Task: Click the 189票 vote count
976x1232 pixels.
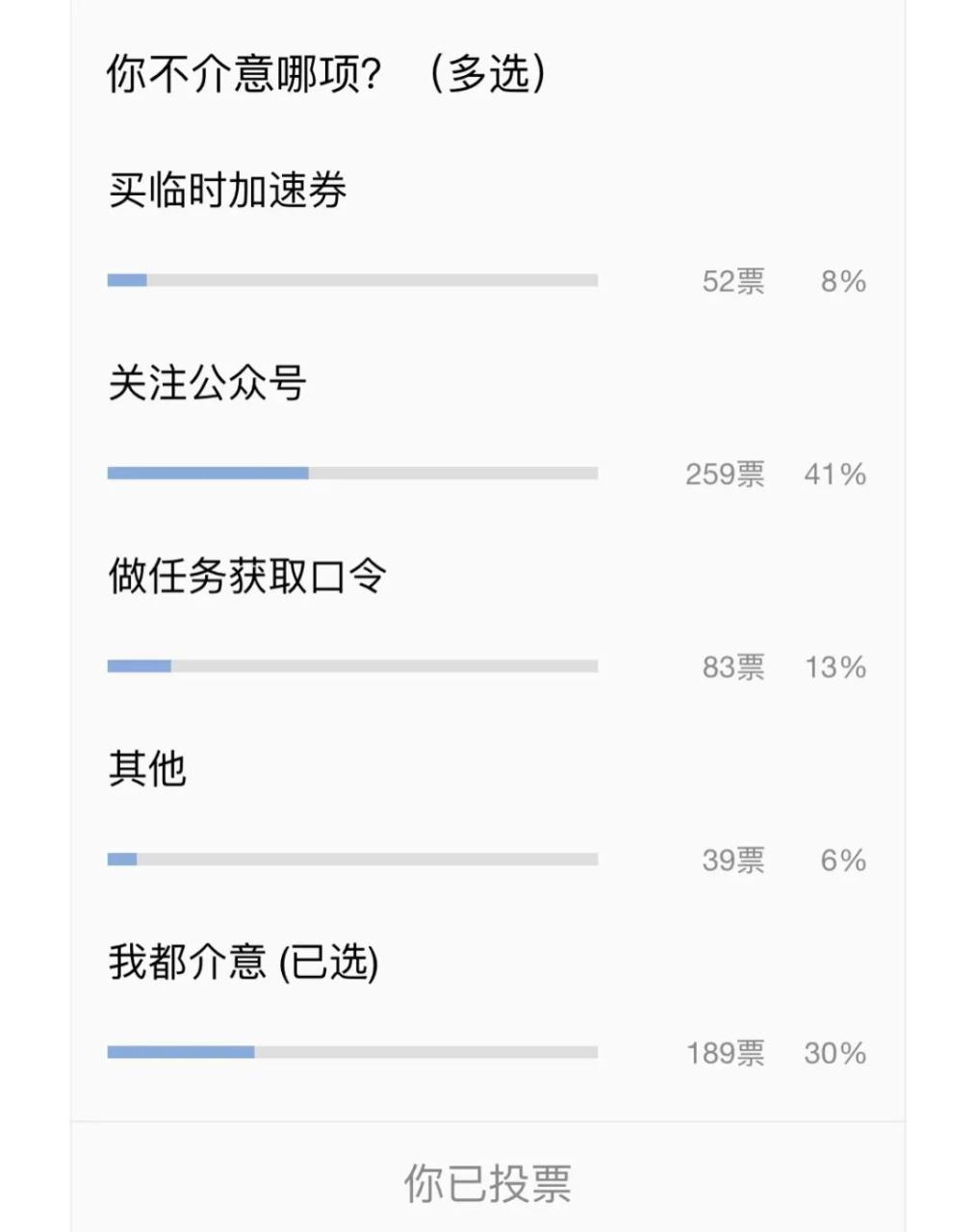Action: 725,1053
